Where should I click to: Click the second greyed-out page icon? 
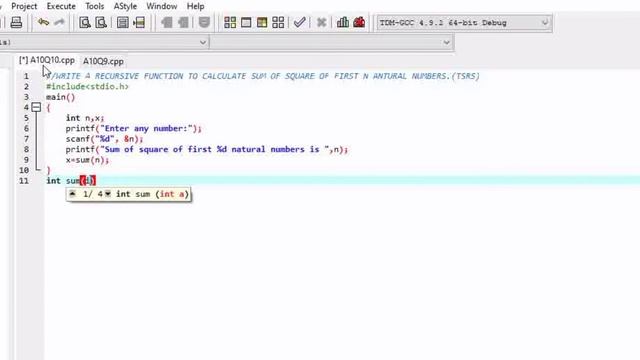point(183,22)
